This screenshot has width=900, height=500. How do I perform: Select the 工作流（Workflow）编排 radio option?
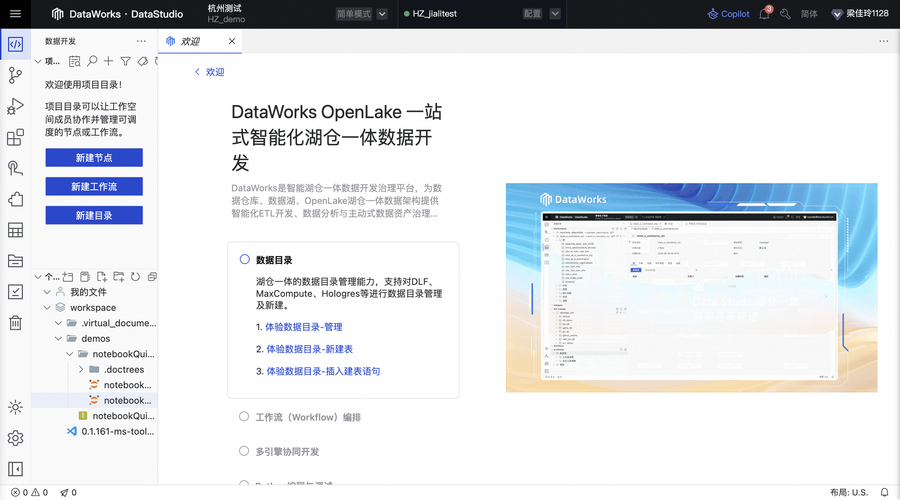[x=244, y=417]
